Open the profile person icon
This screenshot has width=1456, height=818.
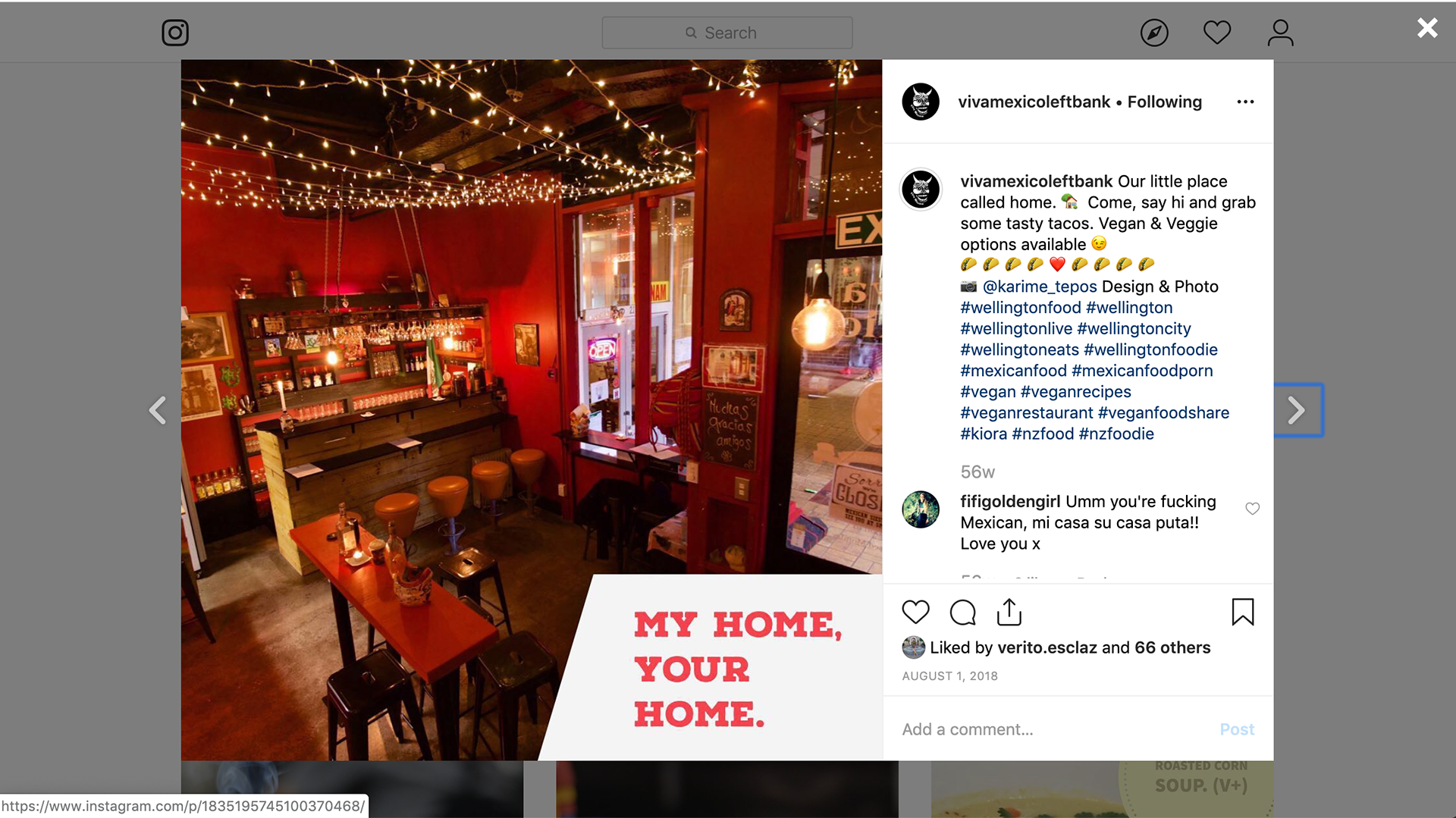1281,33
